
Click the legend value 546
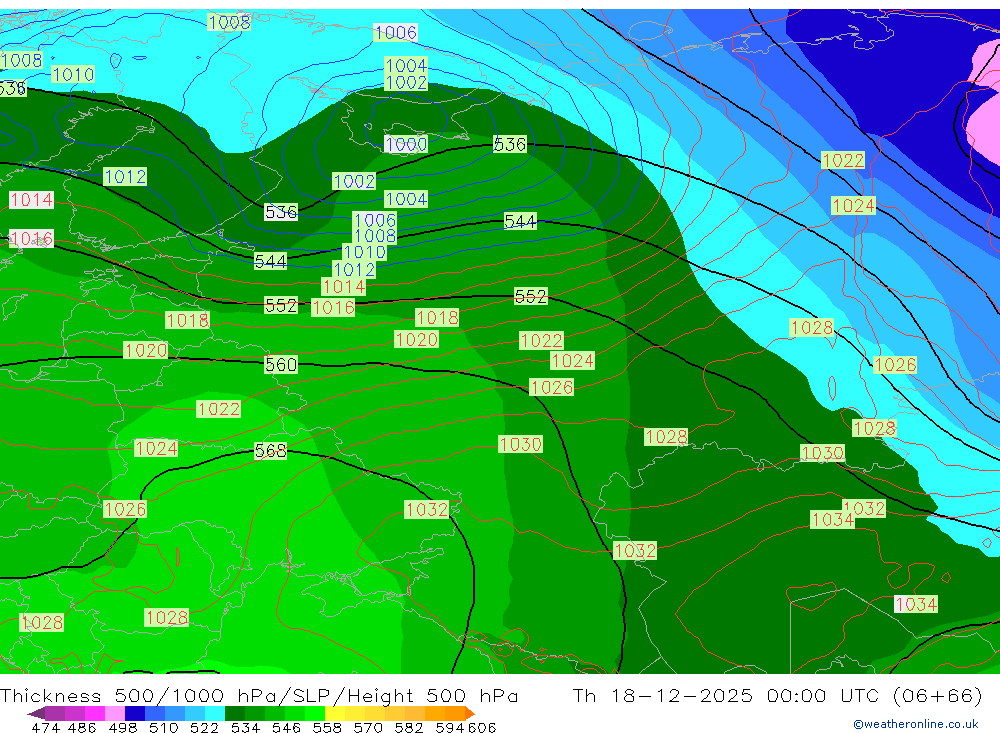(x=286, y=727)
